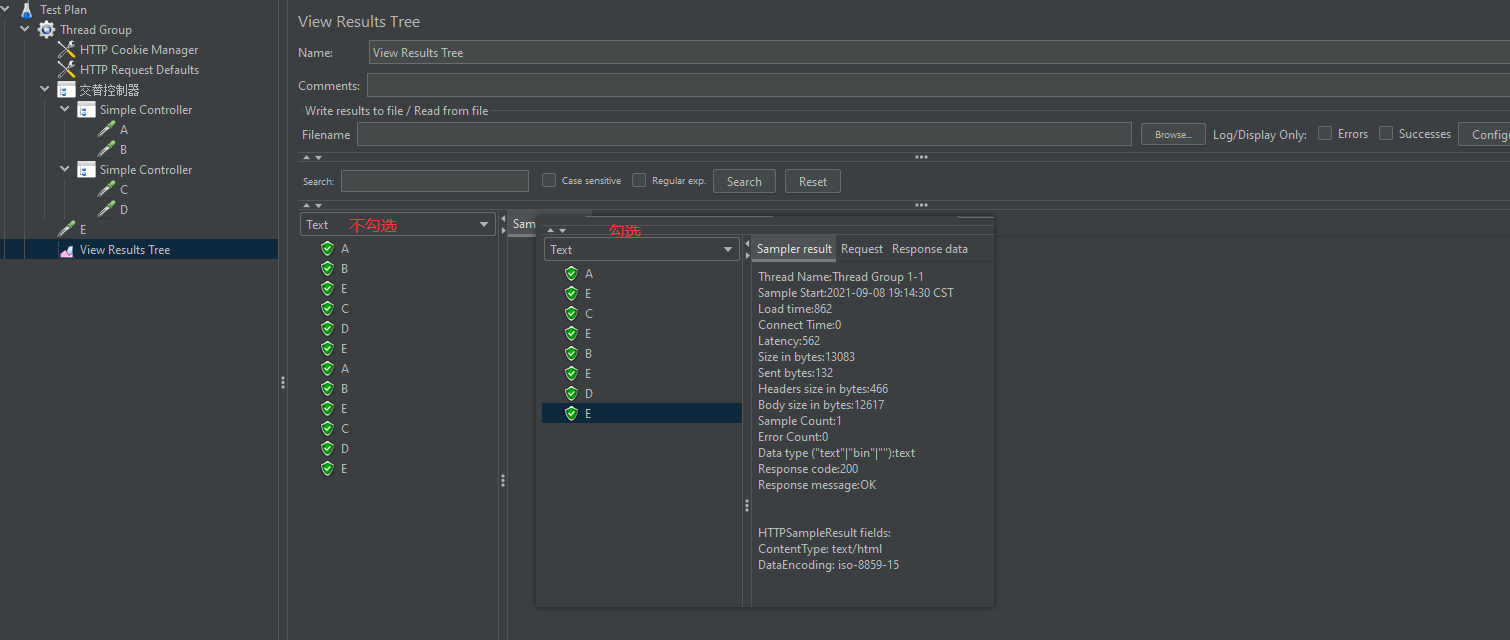Click green shield of highlighted E result
Screen dimensions: 1510x640
[x=571, y=413]
